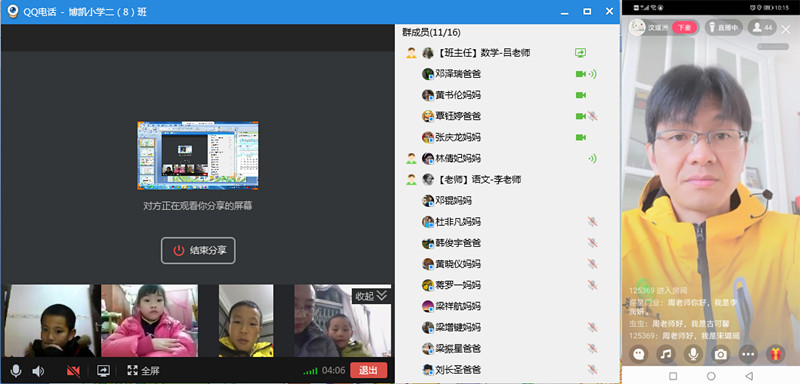This screenshot has height=384, width=800.
Task: Click screen-sharing icon beside 吕老师
Action: pos(580,53)
